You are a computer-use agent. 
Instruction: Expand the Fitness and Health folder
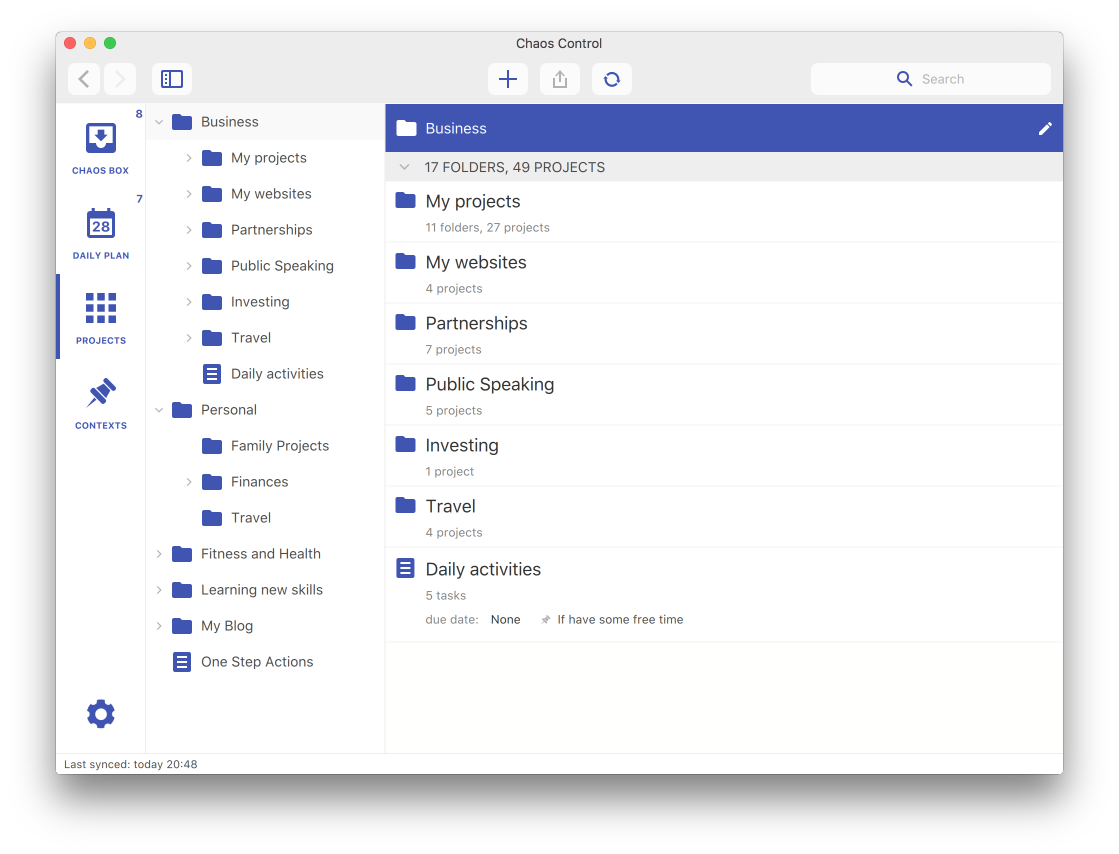tap(159, 554)
